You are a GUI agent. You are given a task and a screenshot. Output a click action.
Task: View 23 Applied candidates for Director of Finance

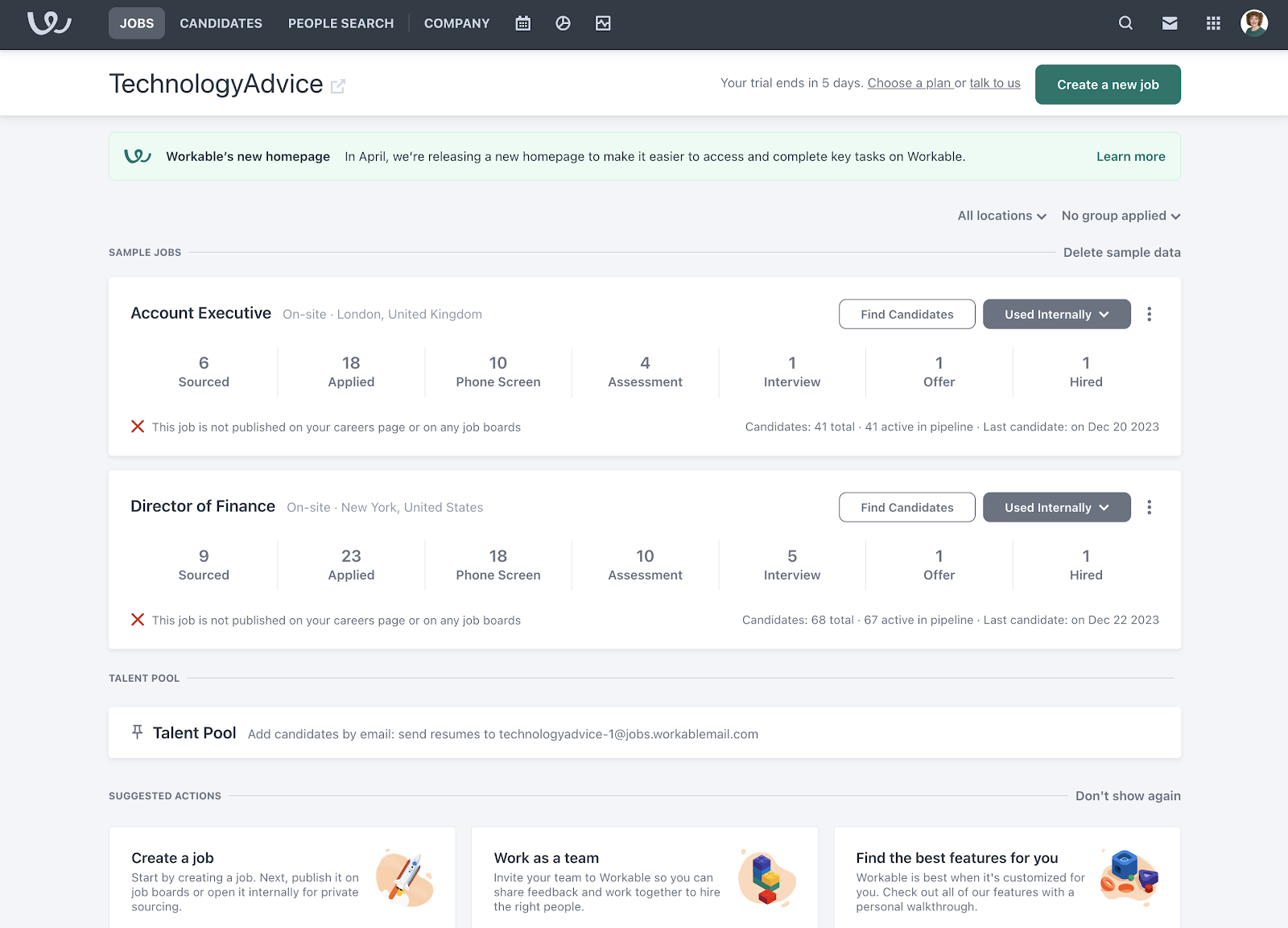coord(351,565)
